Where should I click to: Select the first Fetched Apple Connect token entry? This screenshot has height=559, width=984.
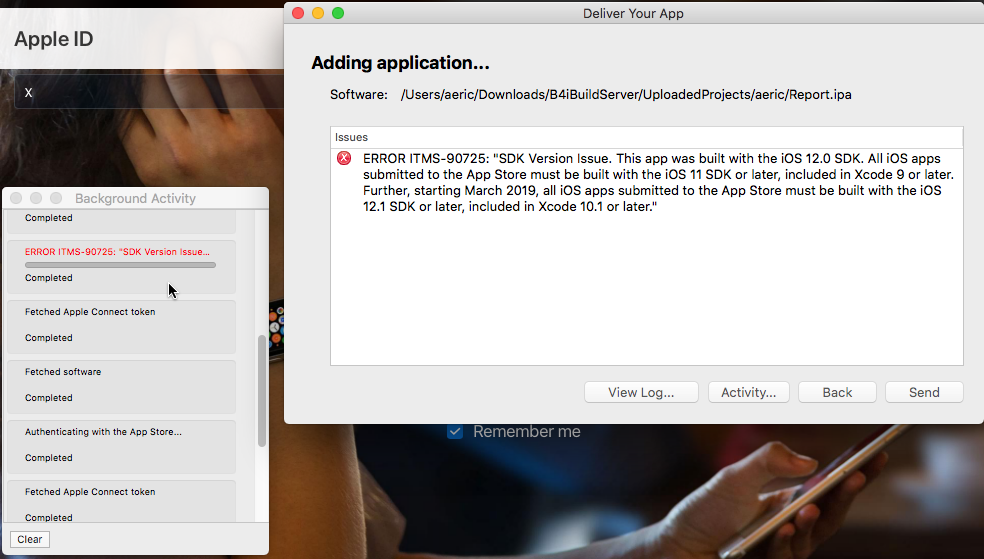[x=121, y=326]
